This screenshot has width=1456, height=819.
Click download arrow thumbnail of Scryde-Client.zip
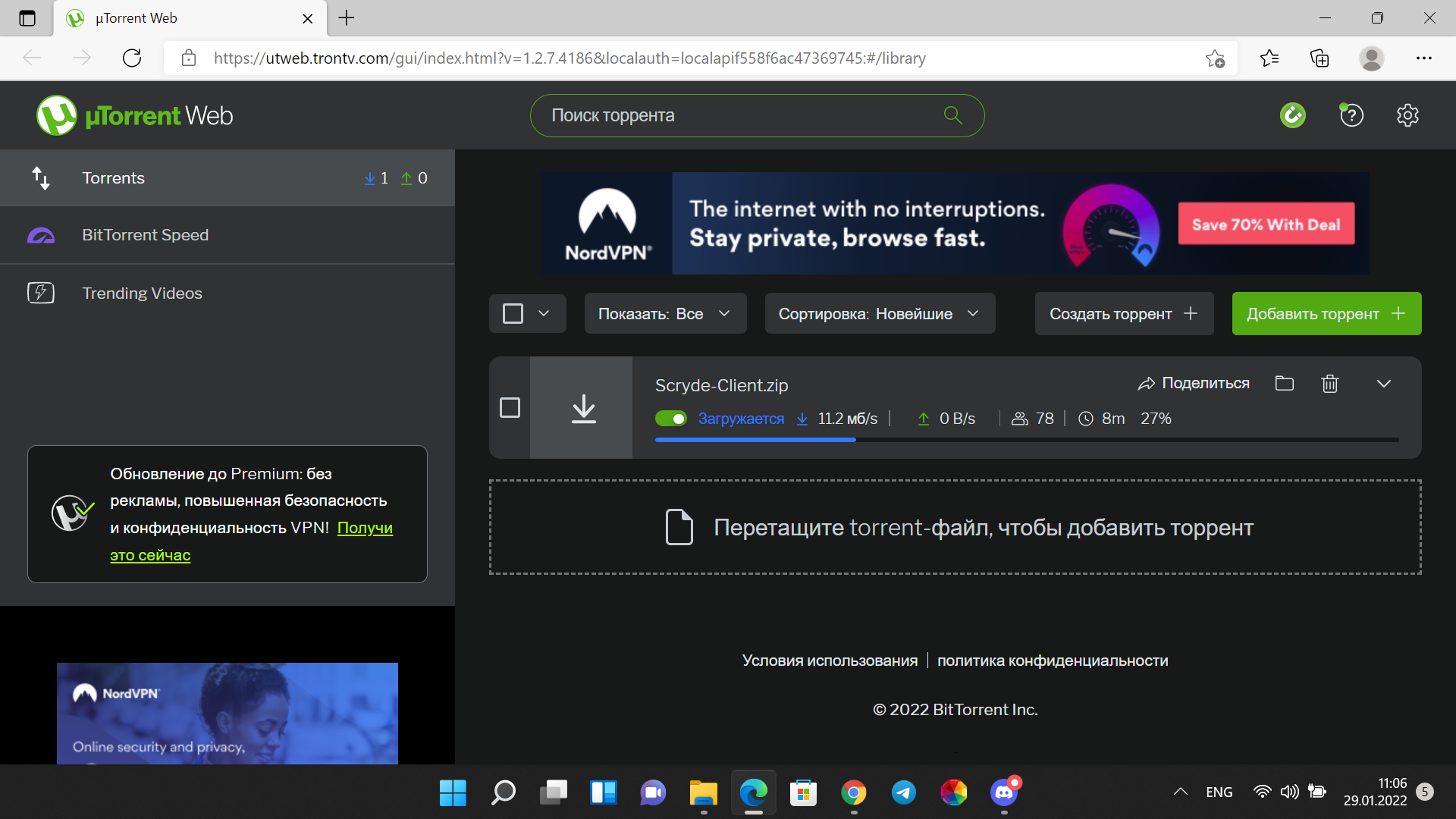[x=582, y=408]
